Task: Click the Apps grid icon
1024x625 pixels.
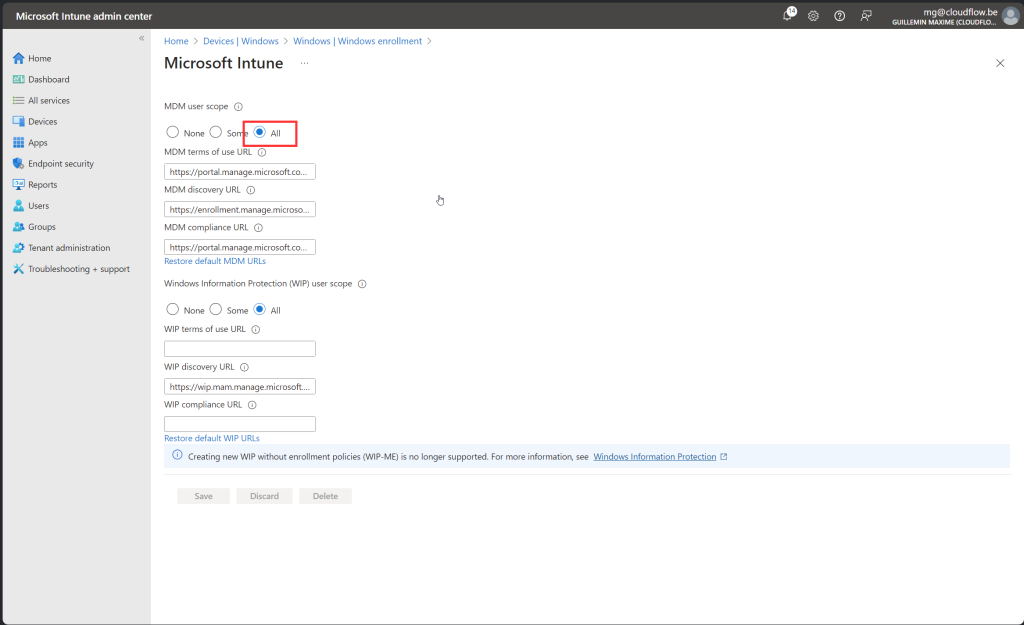Action: coord(18,142)
